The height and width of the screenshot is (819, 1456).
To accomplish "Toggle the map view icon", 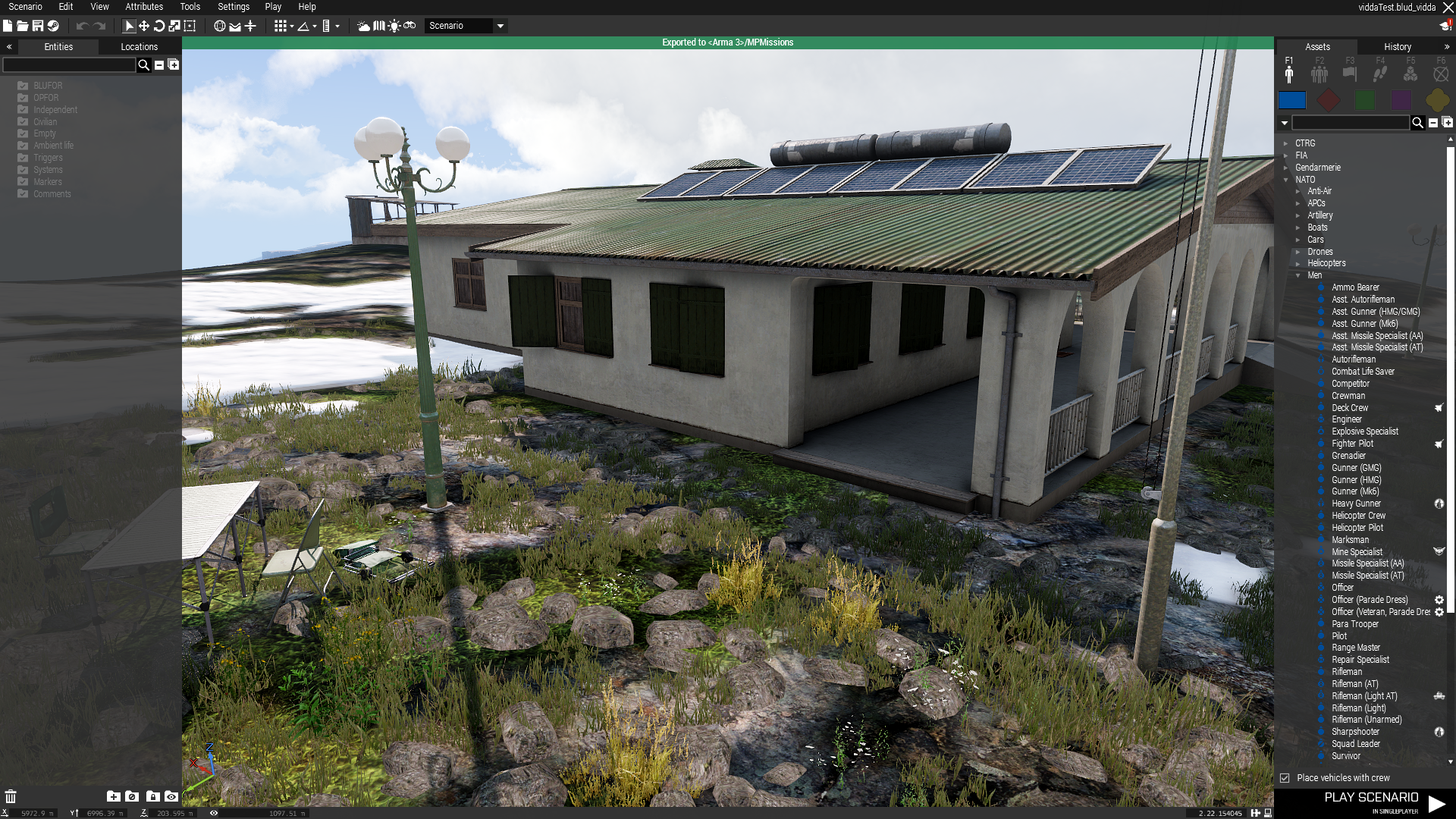I will (379, 26).
